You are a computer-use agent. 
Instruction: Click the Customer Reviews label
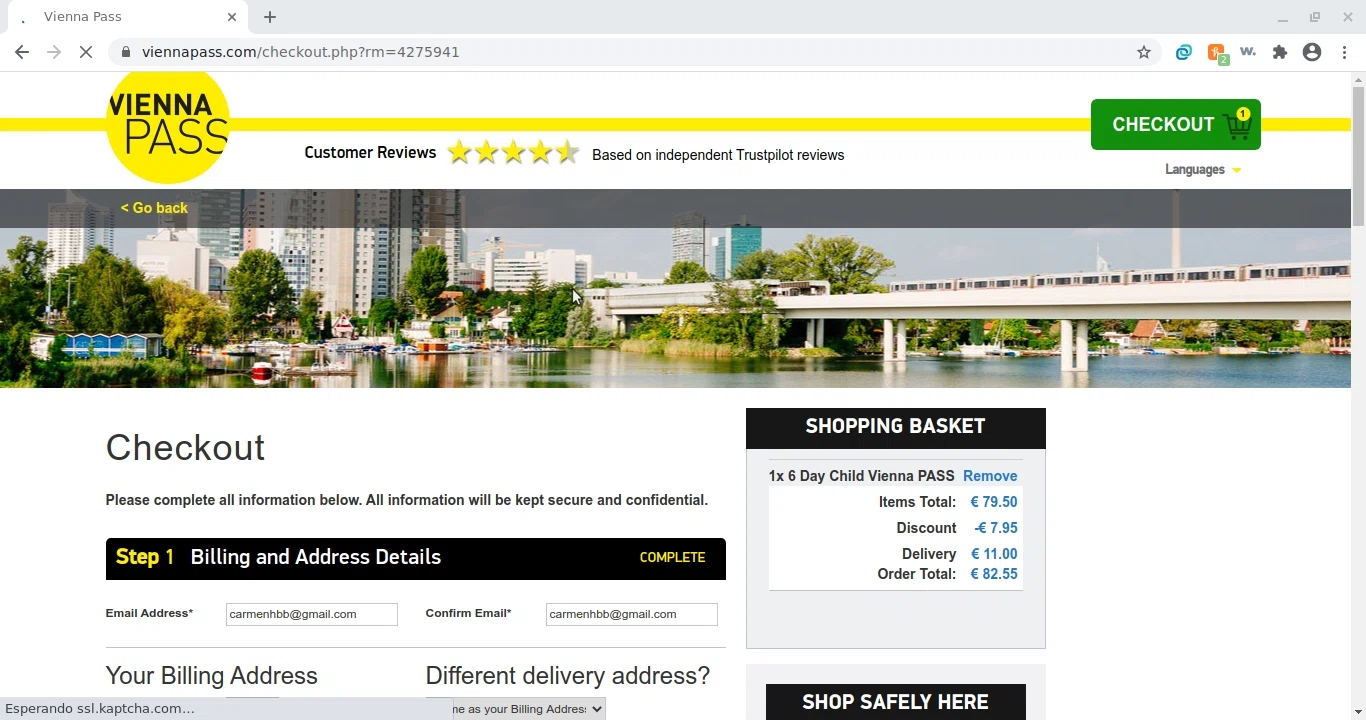click(x=370, y=153)
